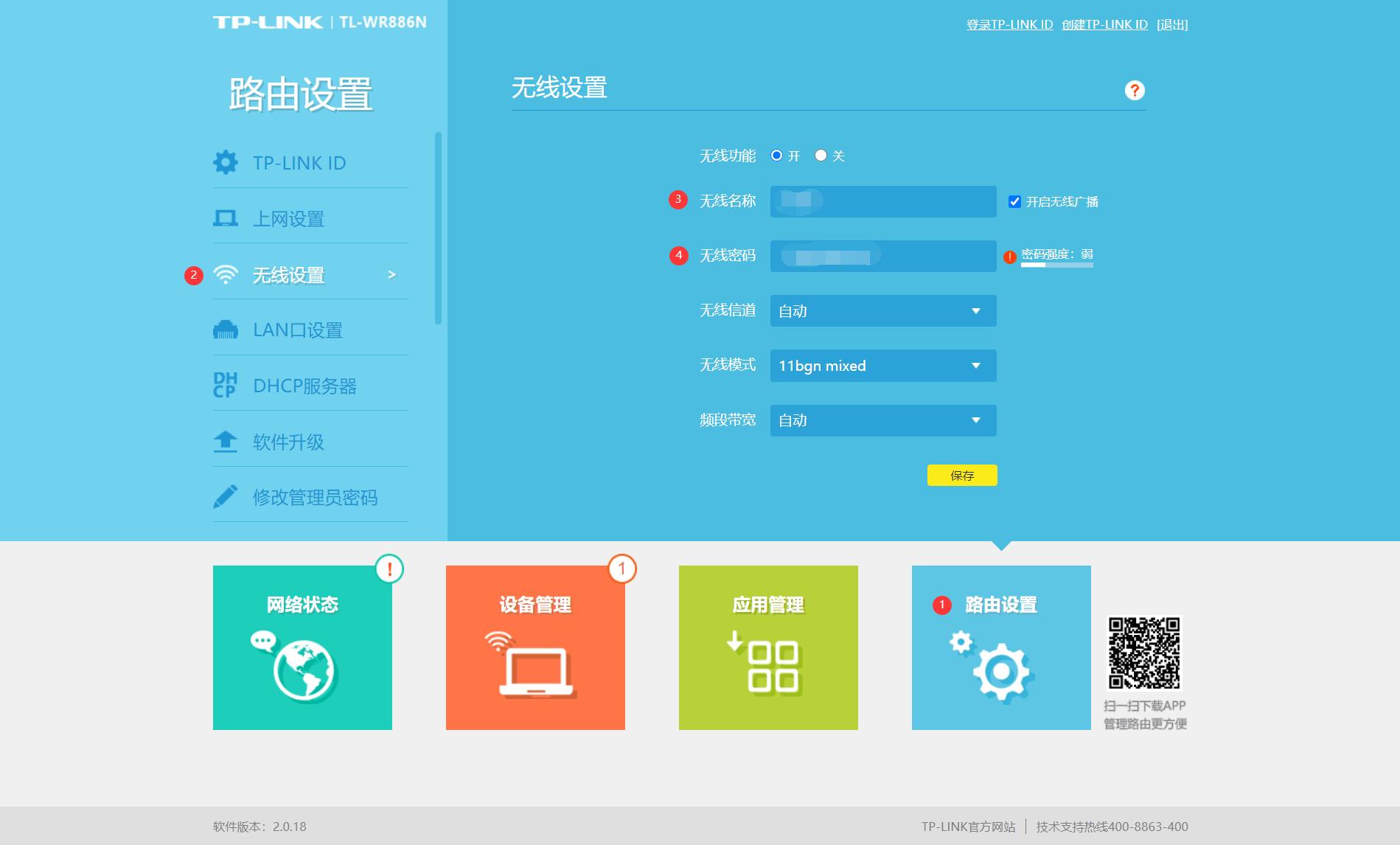The image size is (1400, 845).
Task: Click the 无线设置 Wi-Fi icon
Action: (225, 274)
